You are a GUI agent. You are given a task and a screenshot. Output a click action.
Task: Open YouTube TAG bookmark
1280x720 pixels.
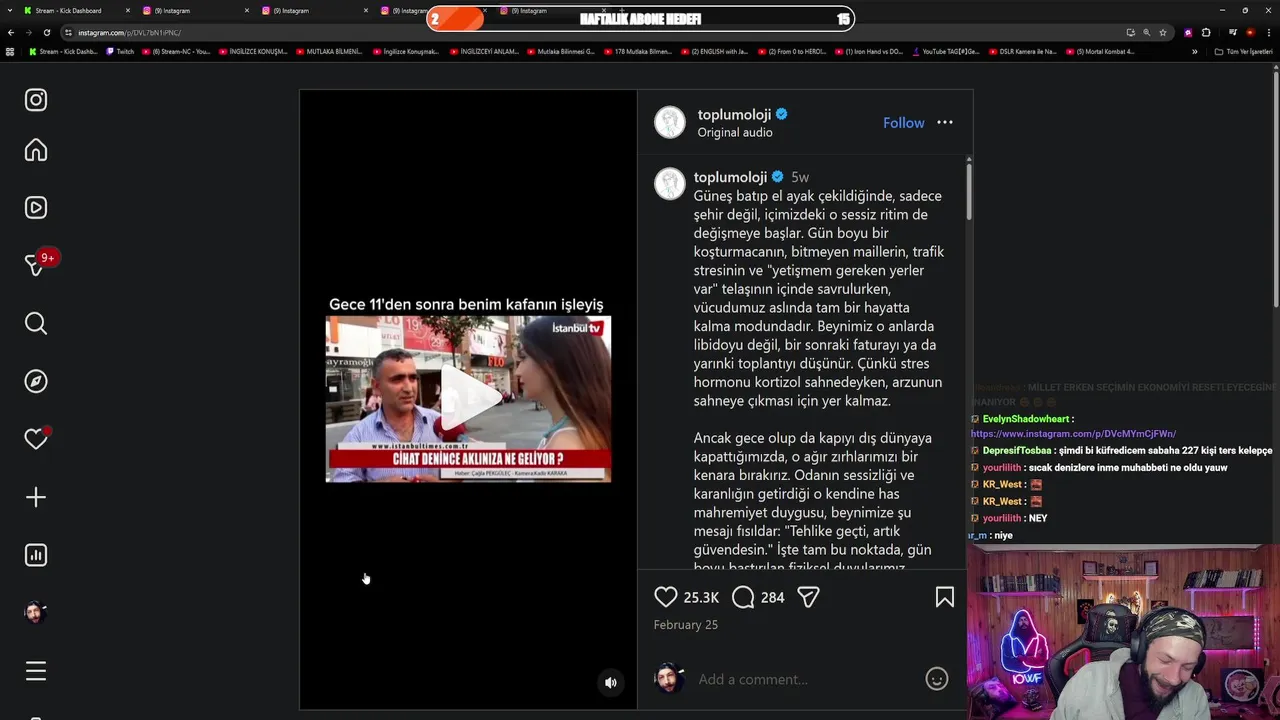(945, 52)
